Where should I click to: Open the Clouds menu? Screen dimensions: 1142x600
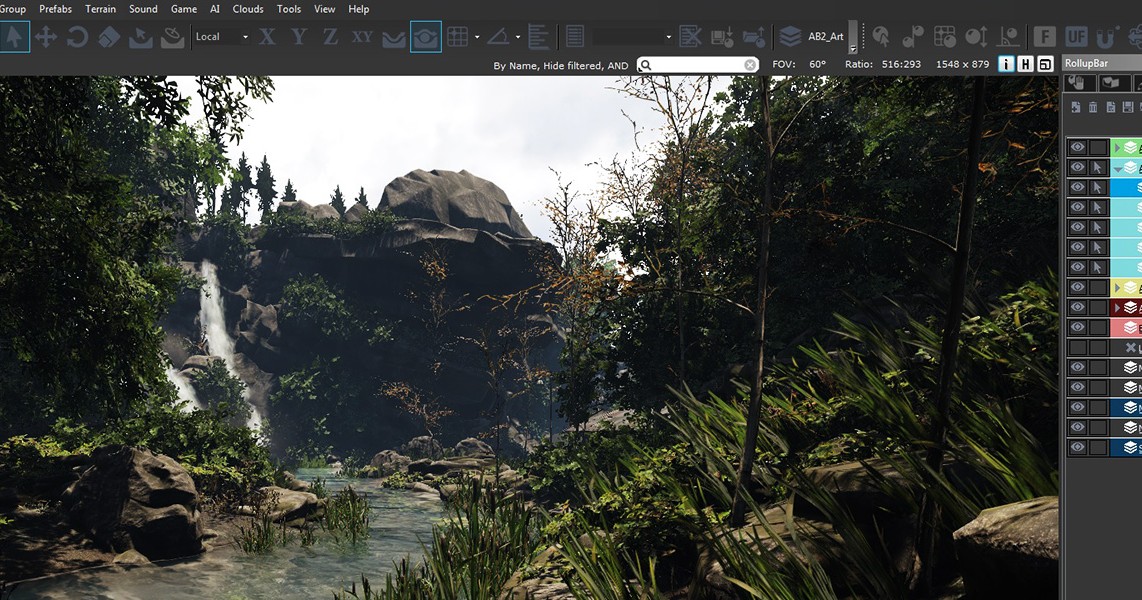pos(248,9)
